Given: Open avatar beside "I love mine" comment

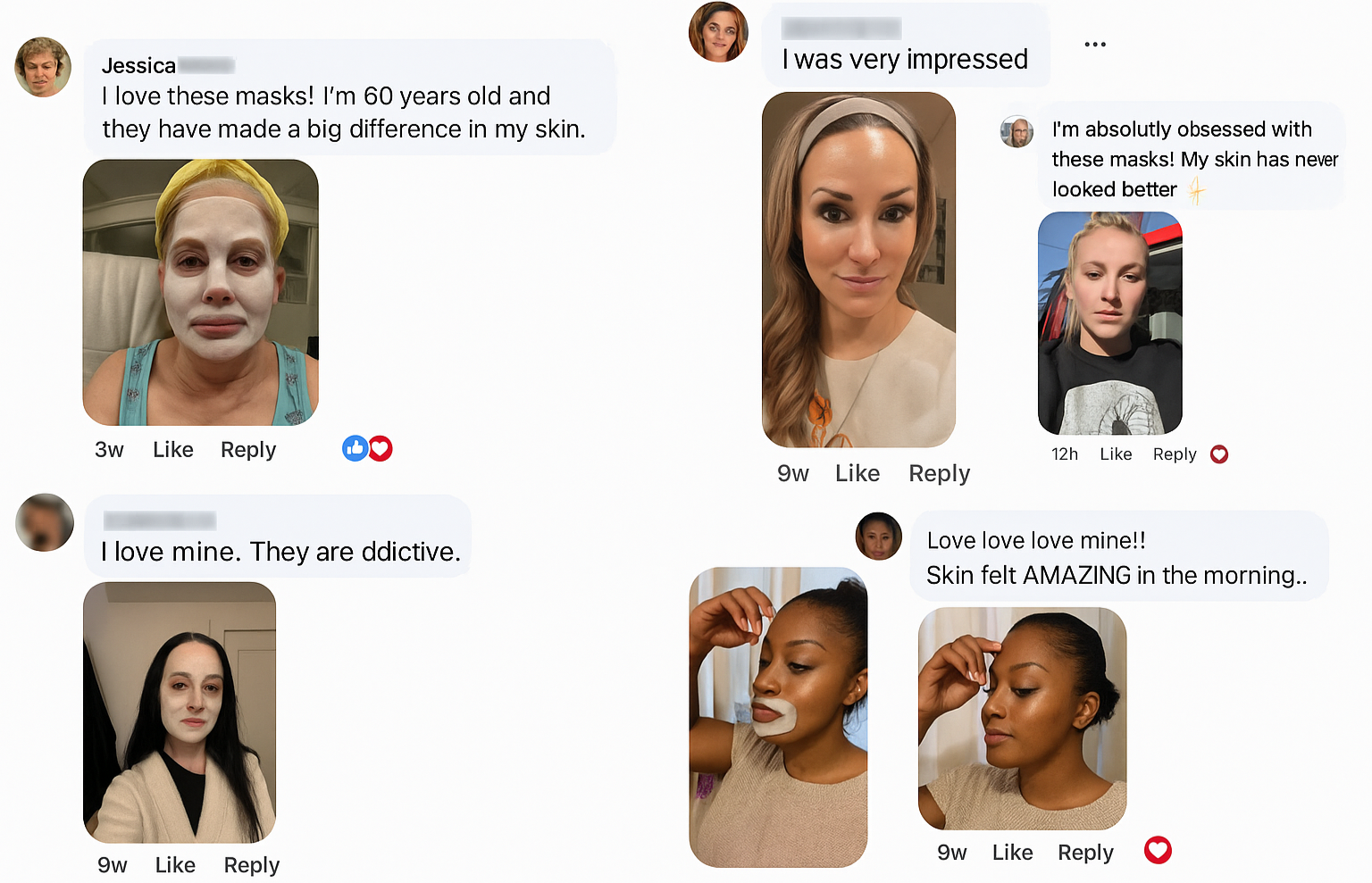Looking at the screenshot, I should click(45, 522).
